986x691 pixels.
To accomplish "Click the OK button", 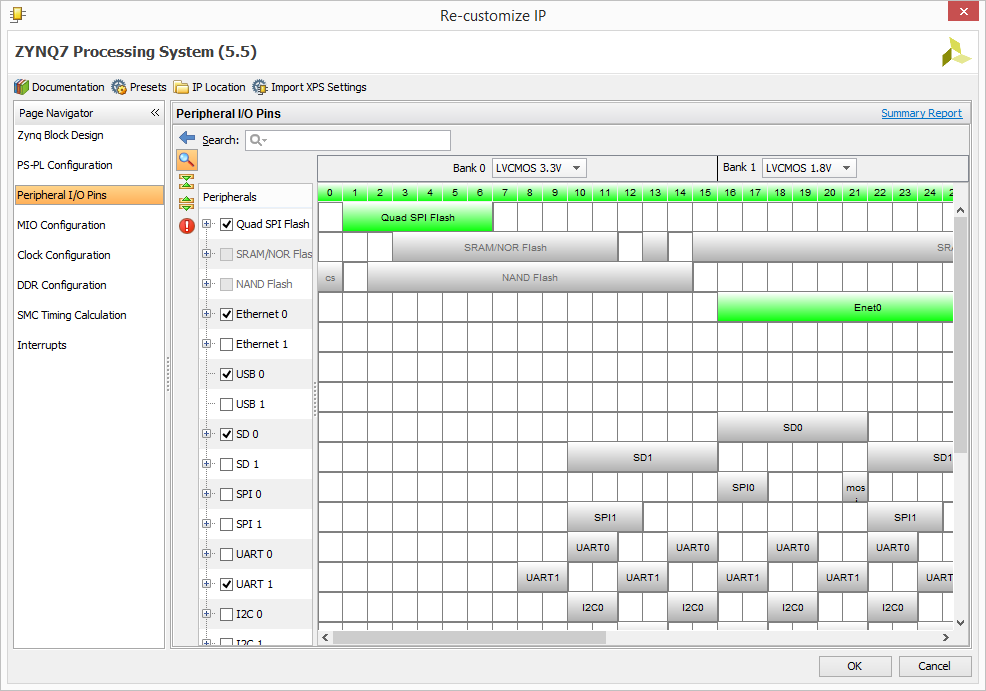I will (x=855, y=666).
